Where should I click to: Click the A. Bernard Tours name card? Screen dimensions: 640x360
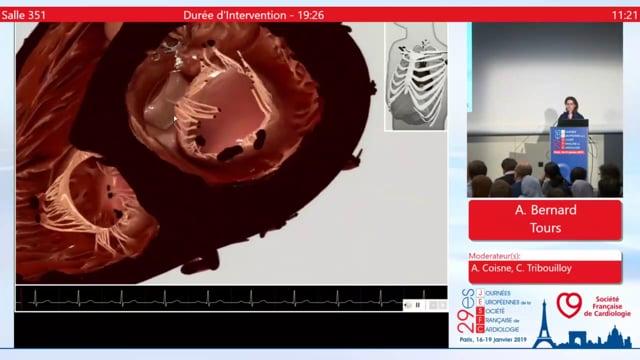545,220
